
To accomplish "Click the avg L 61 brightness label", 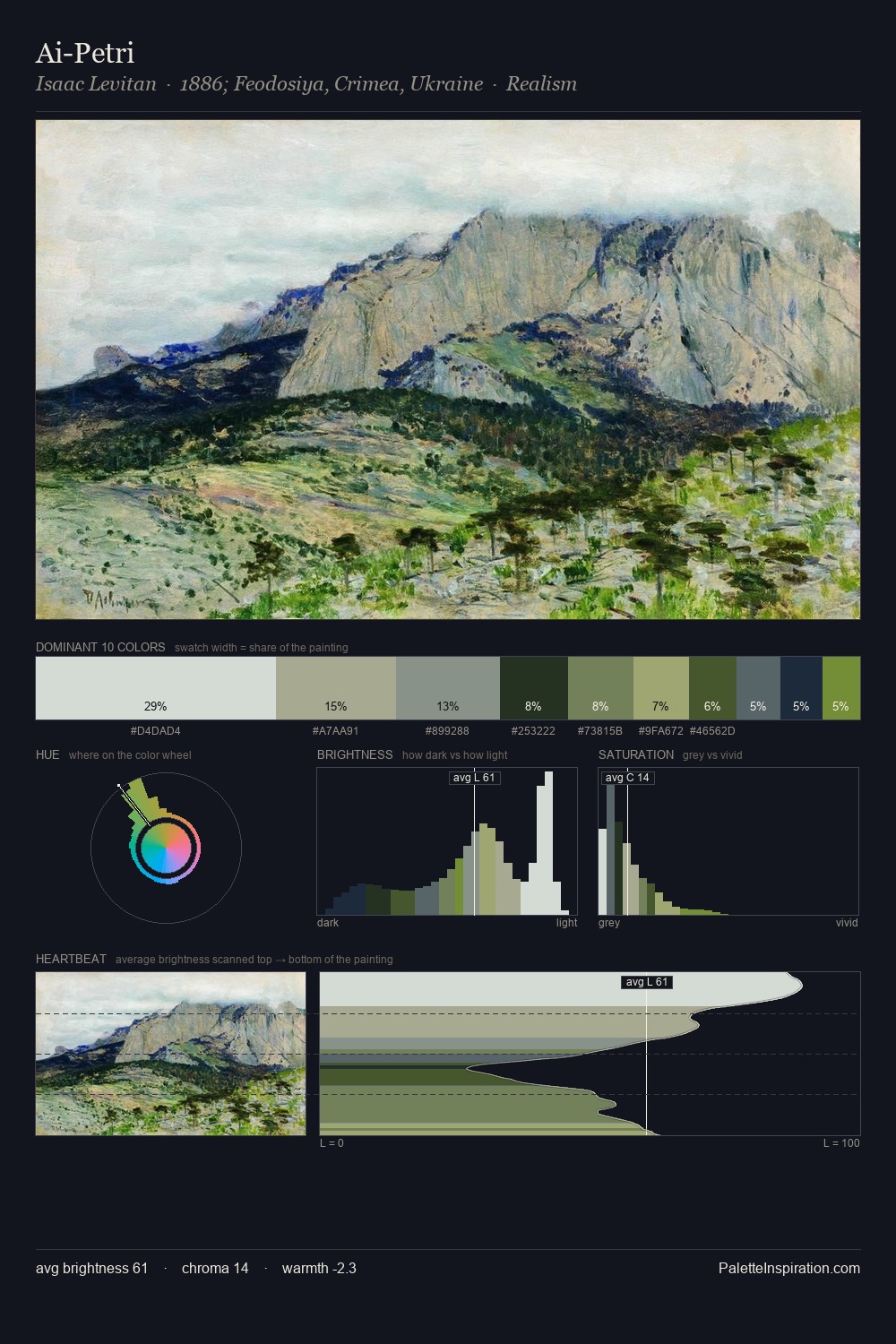I will tap(475, 778).
